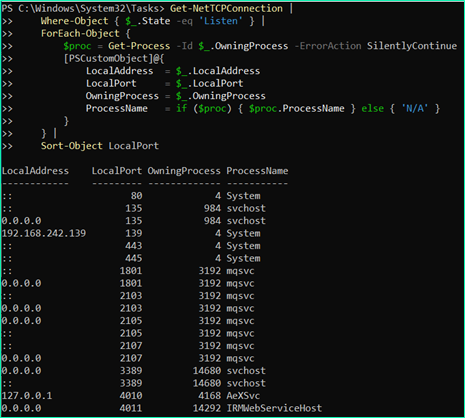This screenshot has height=418, width=465.
Task: Click the 192.168.242.139 address entry
Action: tap(44, 233)
